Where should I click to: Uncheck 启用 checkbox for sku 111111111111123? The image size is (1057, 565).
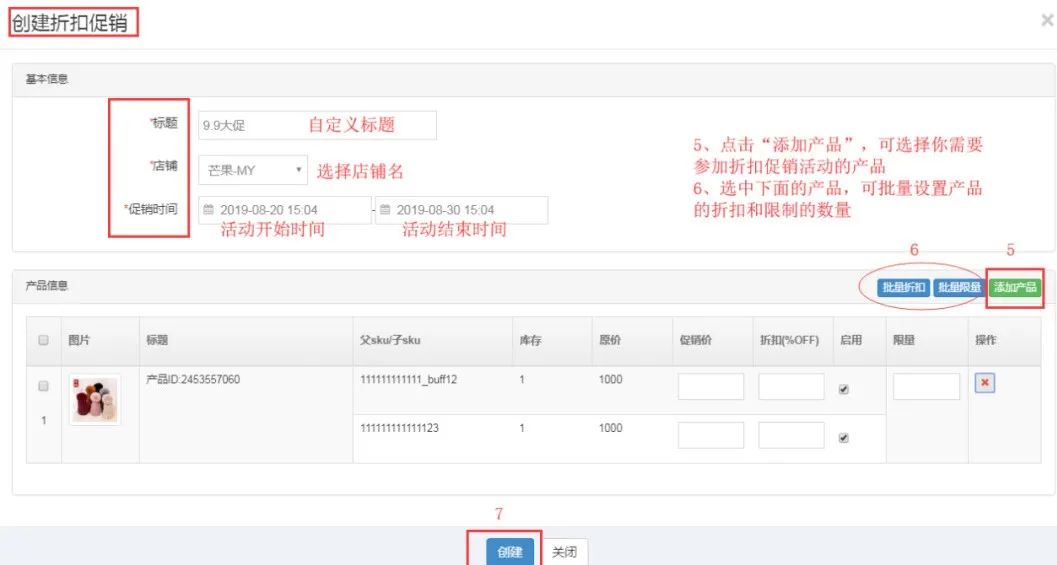pyautogui.click(x=844, y=438)
